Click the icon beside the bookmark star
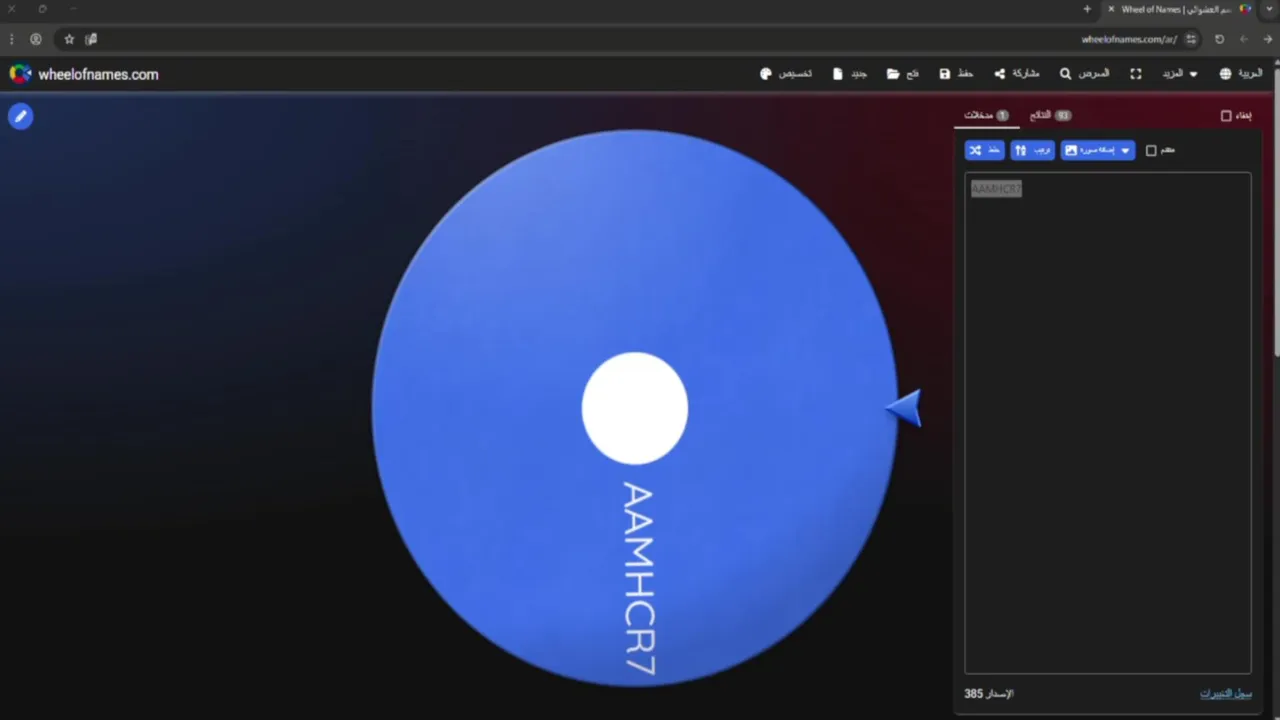Screen dimensions: 1280x720 92,39
